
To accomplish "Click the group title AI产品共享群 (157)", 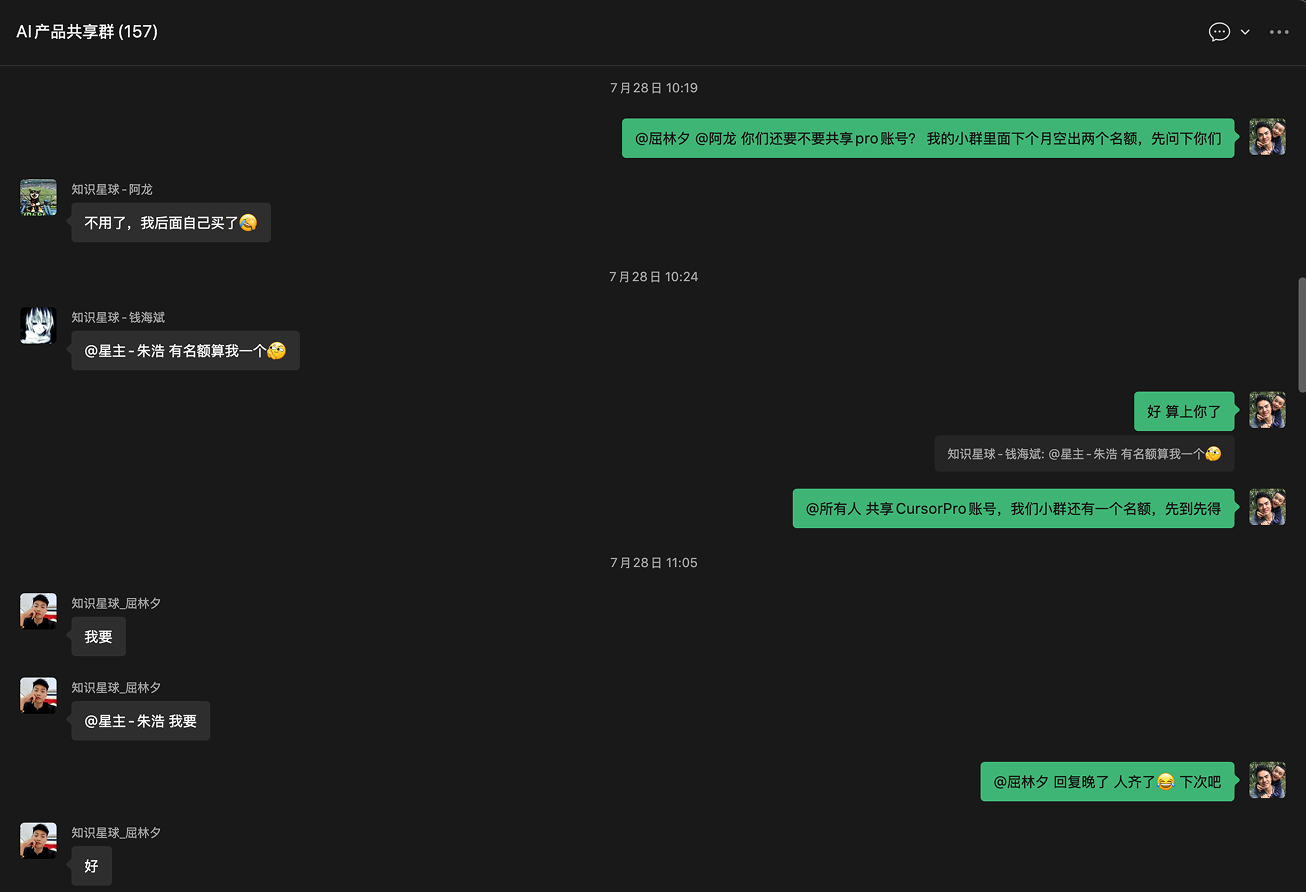I will point(87,32).
